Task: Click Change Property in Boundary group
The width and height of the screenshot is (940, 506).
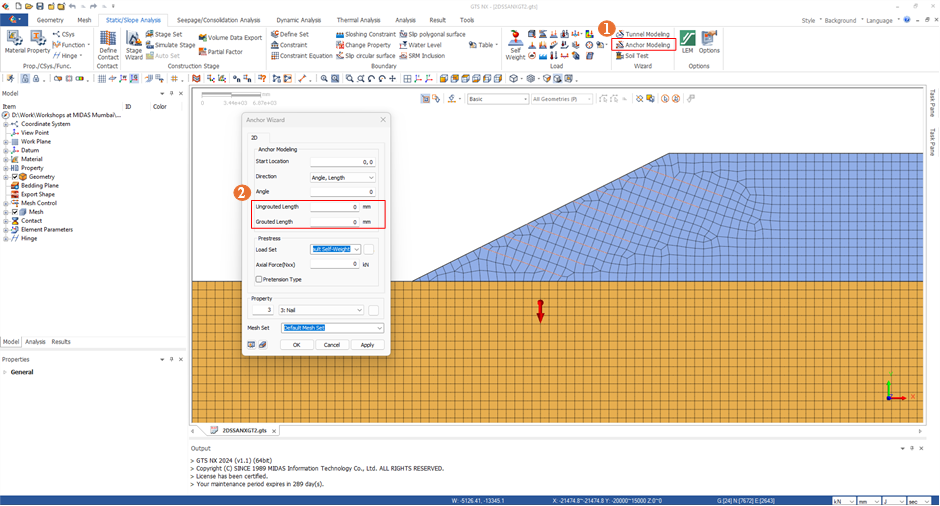Action: [363, 45]
